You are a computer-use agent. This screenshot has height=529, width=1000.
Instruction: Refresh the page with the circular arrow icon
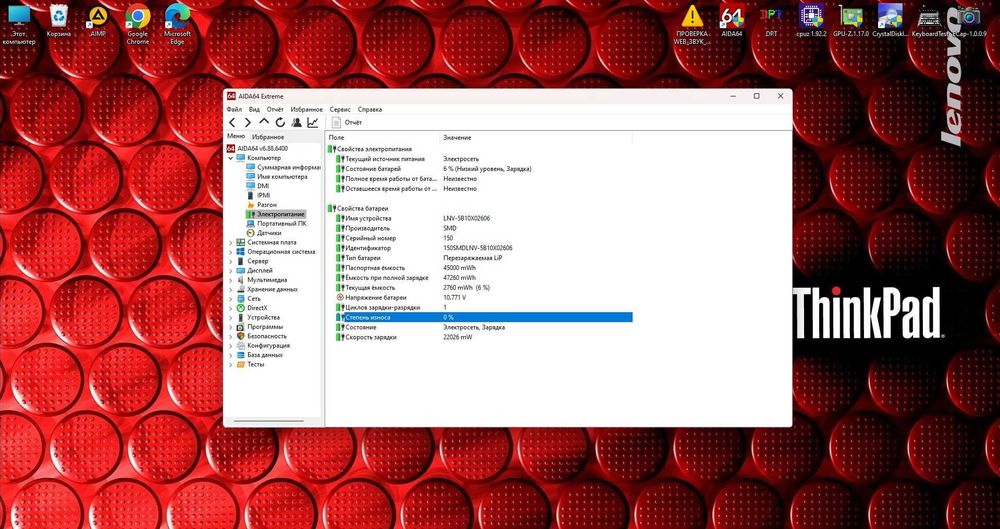280,123
